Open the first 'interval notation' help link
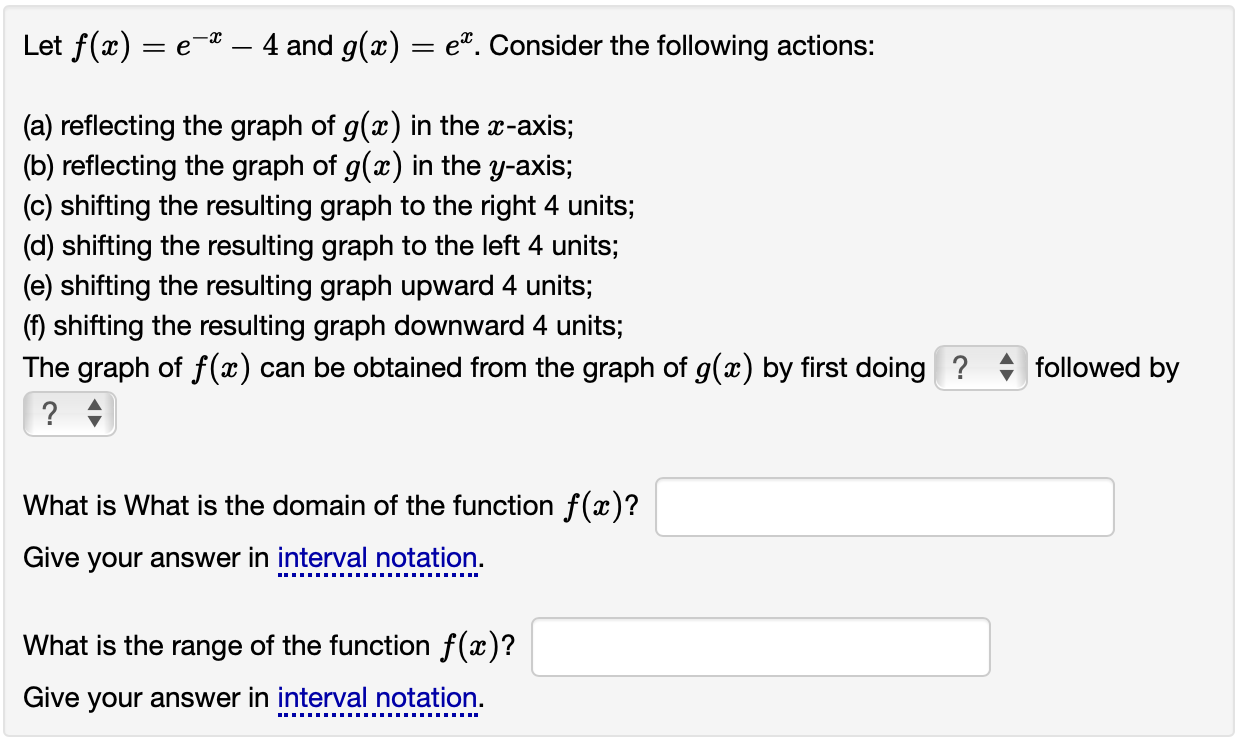 point(378,557)
